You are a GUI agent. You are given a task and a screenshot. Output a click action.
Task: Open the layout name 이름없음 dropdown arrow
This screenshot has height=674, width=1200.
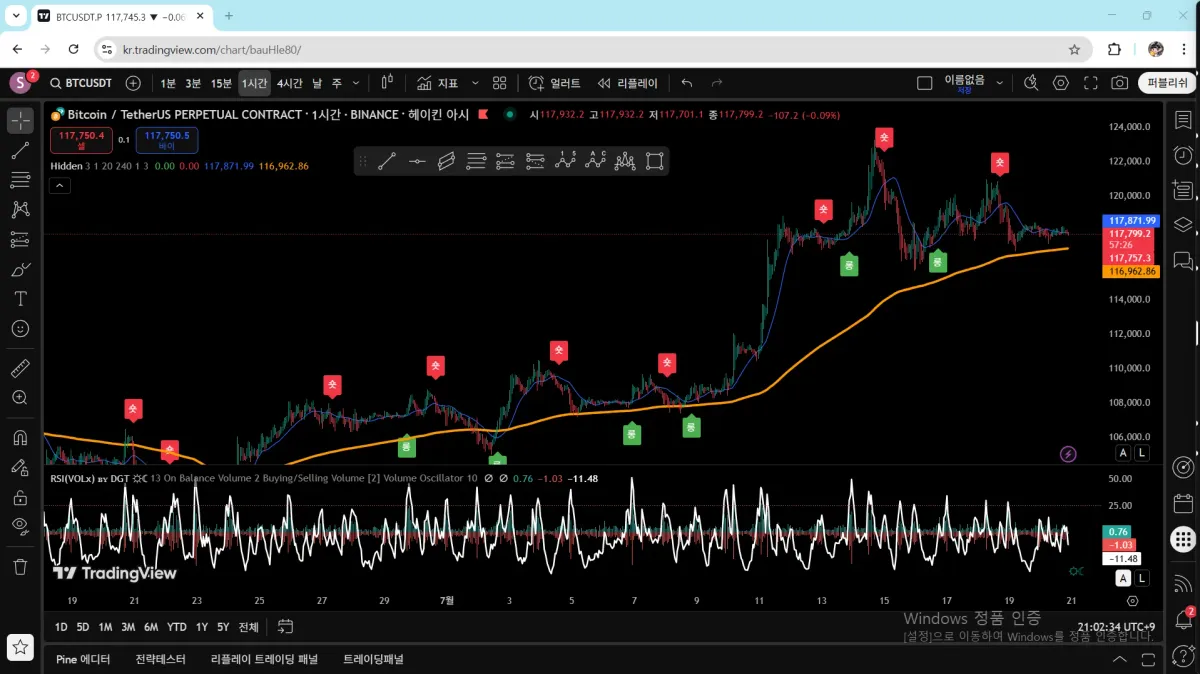point(999,83)
